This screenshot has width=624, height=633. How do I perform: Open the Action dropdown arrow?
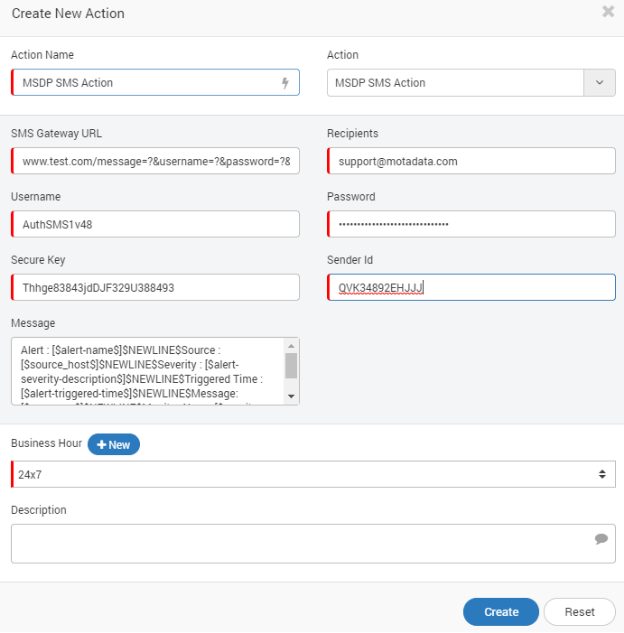click(x=599, y=83)
